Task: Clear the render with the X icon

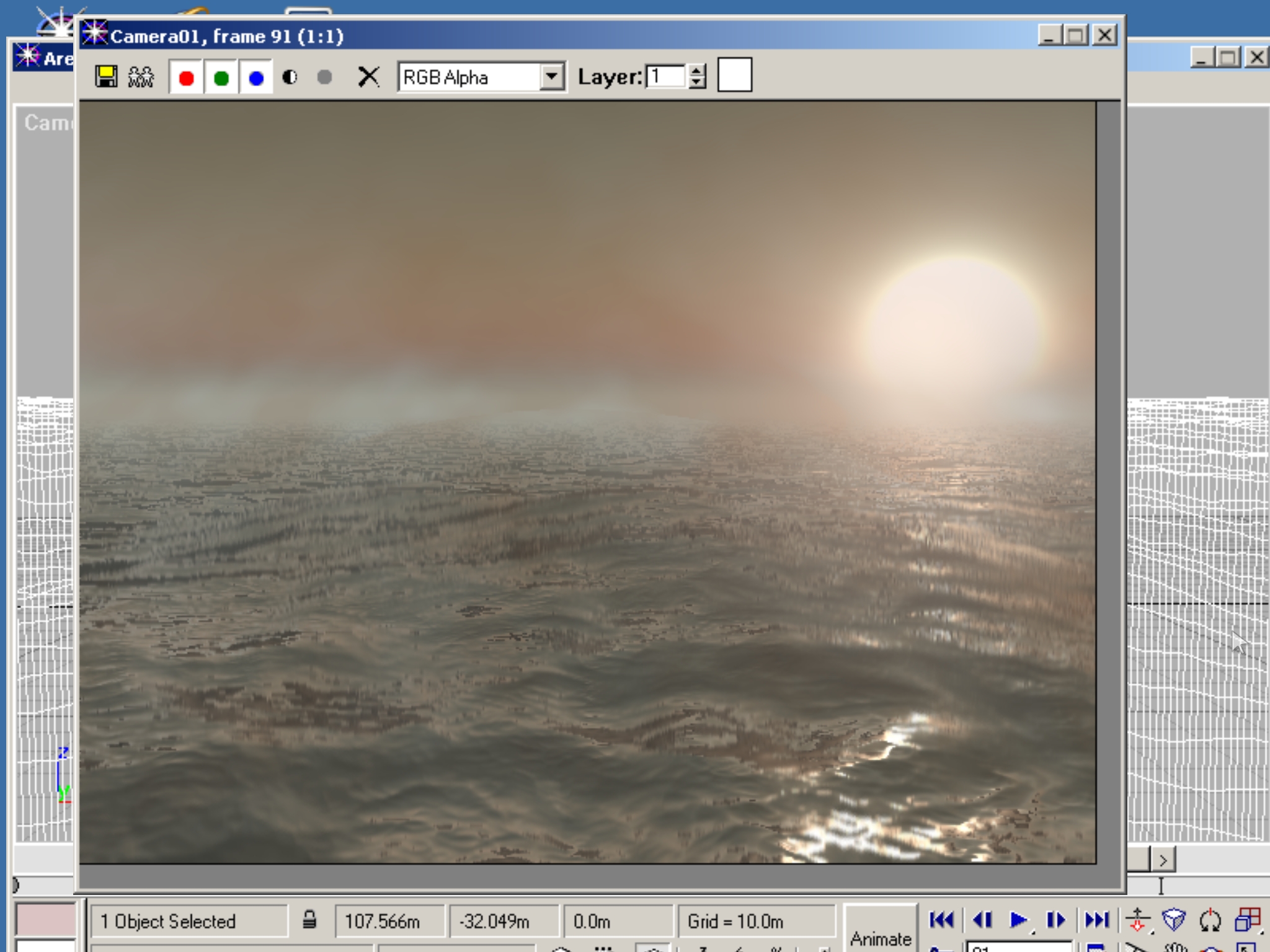Action: pyautogui.click(x=368, y=77)
